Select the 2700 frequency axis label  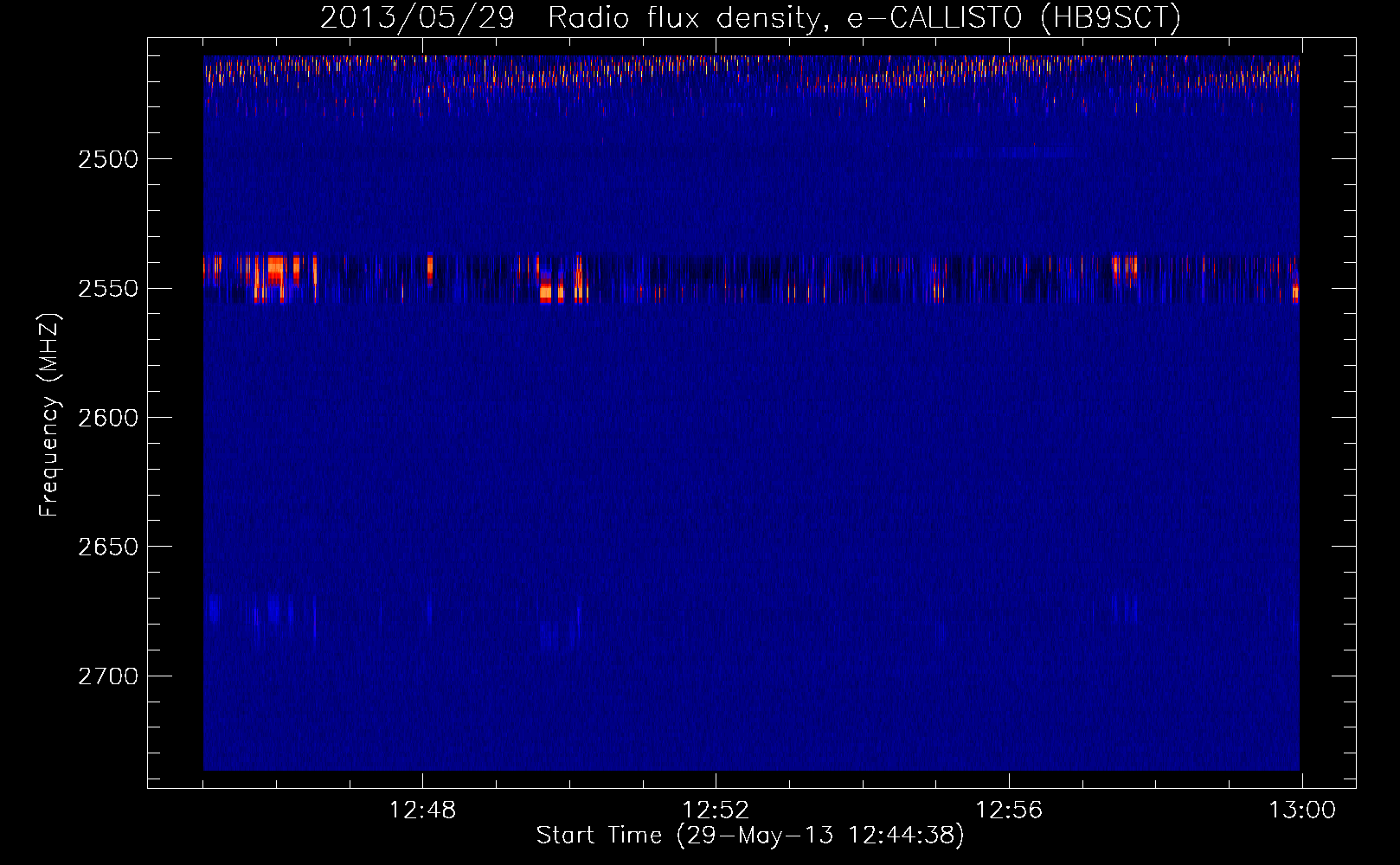108,676
